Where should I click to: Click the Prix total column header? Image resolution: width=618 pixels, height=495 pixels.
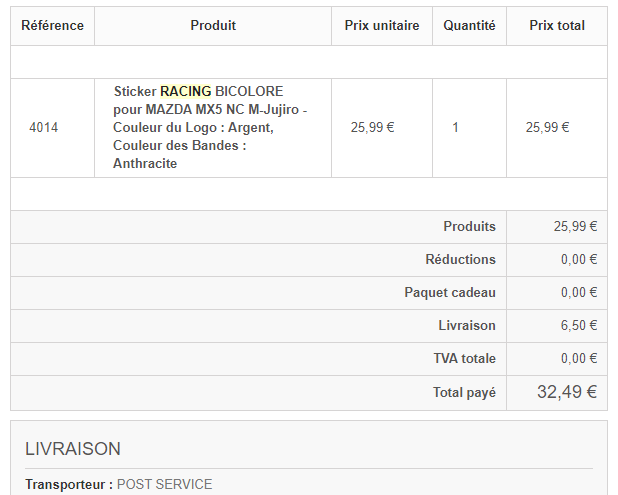[557, 26]
